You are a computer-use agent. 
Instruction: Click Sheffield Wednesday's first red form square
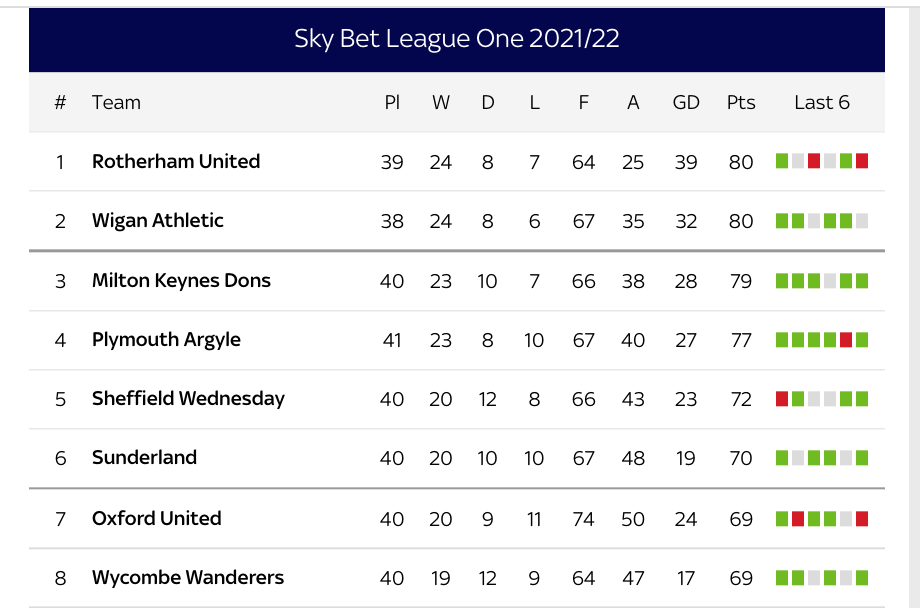pyautogui.click(x=782, y=398)
